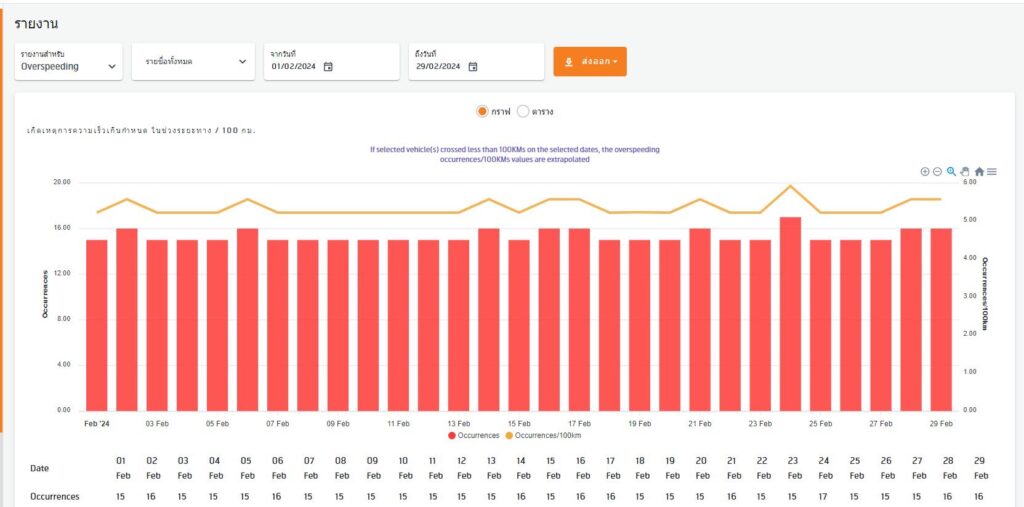1024x507 pixels.
Task: Activate the hand panning tool
Action: [x=965, y=172]
